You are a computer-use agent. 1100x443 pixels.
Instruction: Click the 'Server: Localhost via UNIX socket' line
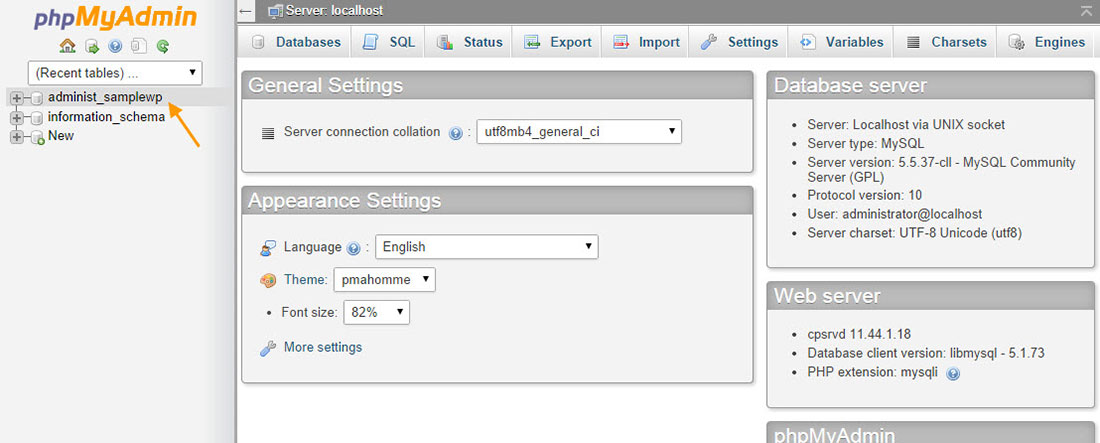click(x=906, y=124)
